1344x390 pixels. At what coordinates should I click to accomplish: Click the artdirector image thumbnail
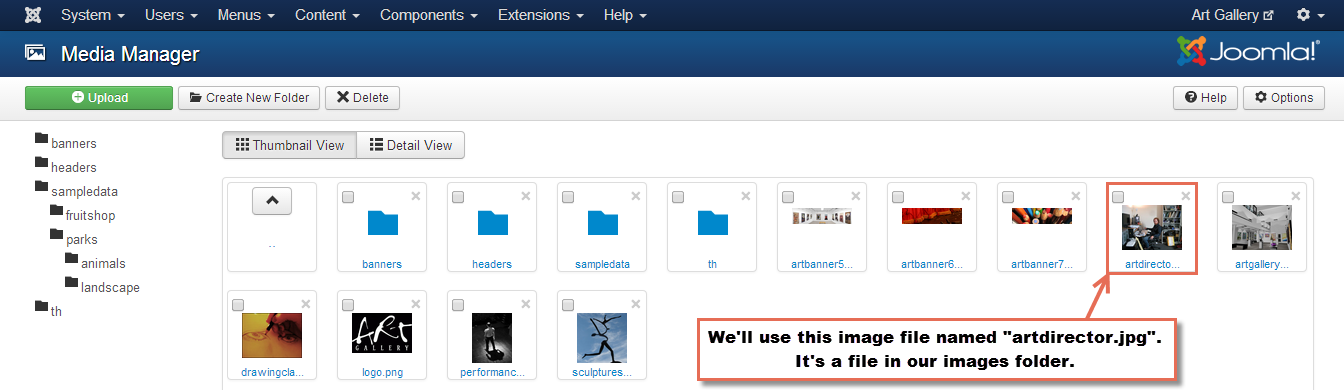[1152, 227]
